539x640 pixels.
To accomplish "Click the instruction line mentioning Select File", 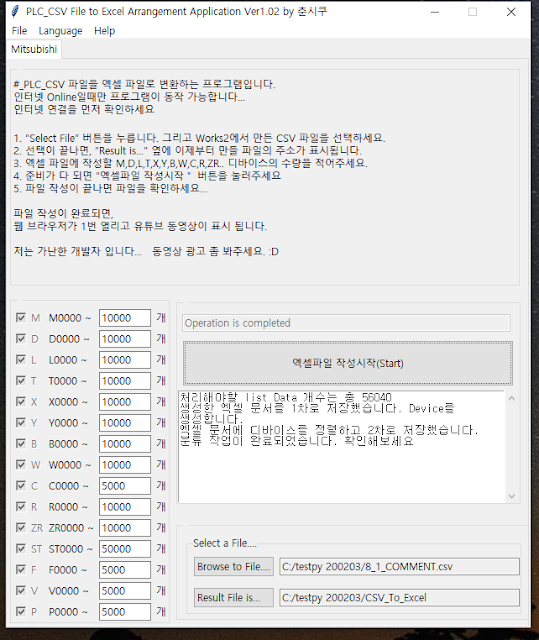I will pyautogui.click(x=199, y=138).
